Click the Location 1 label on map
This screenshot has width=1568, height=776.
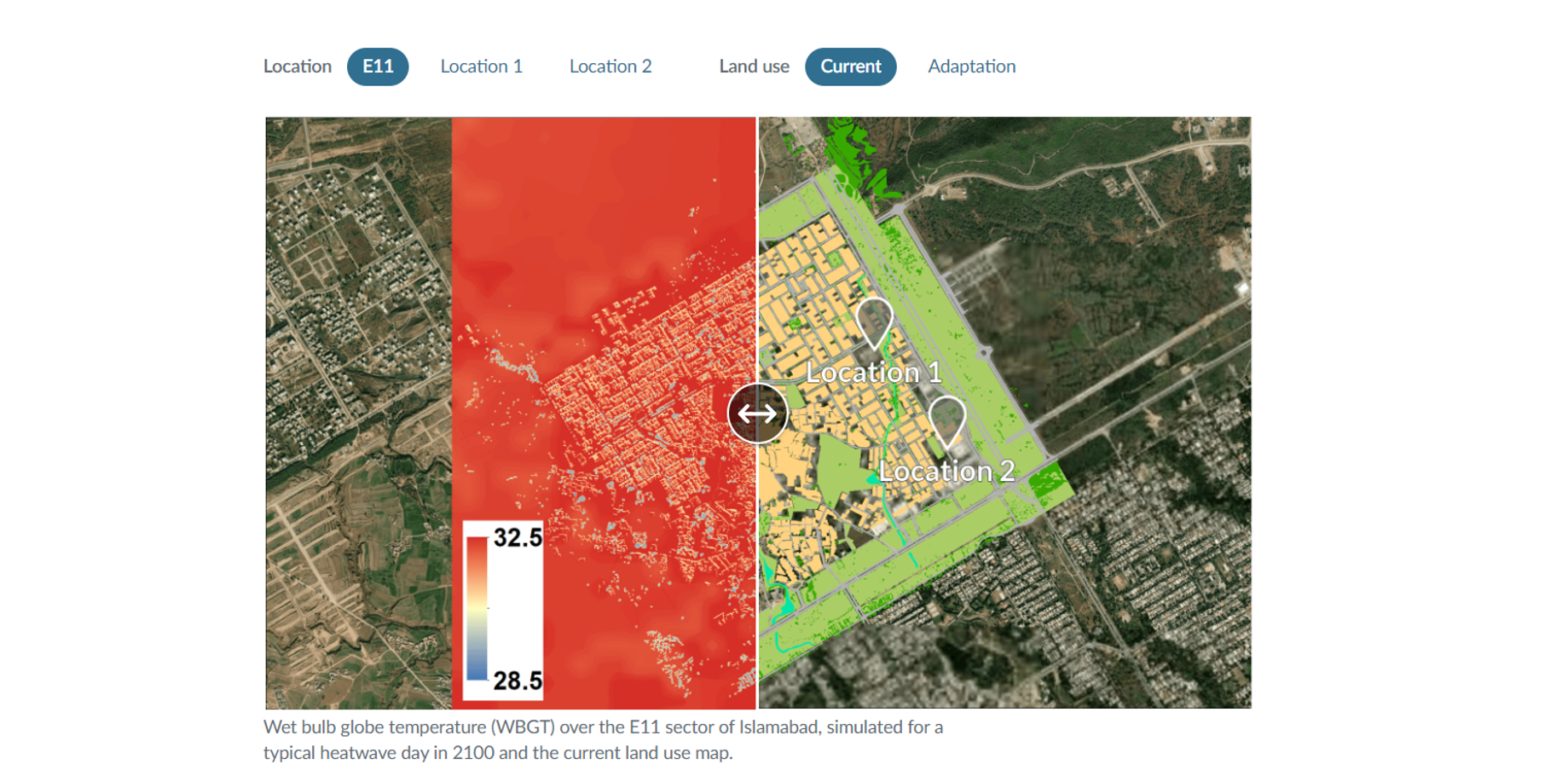tap(874, 373)
